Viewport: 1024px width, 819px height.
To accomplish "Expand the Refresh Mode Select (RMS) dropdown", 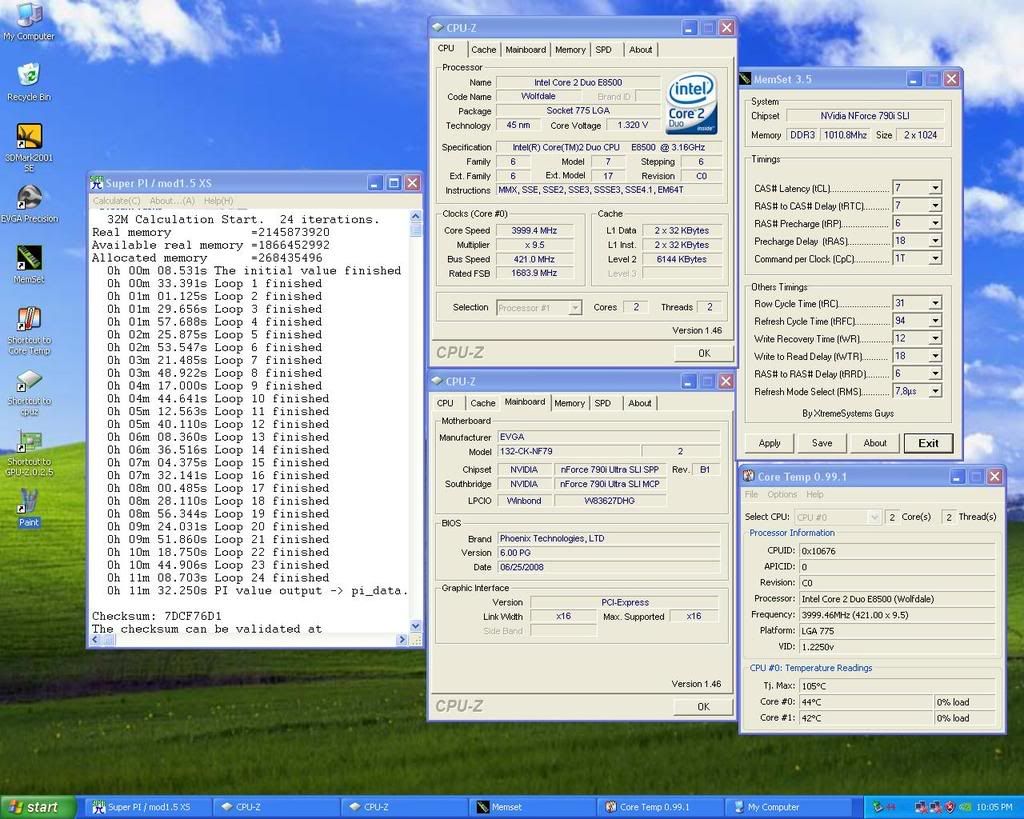I will tap(935, 391).
